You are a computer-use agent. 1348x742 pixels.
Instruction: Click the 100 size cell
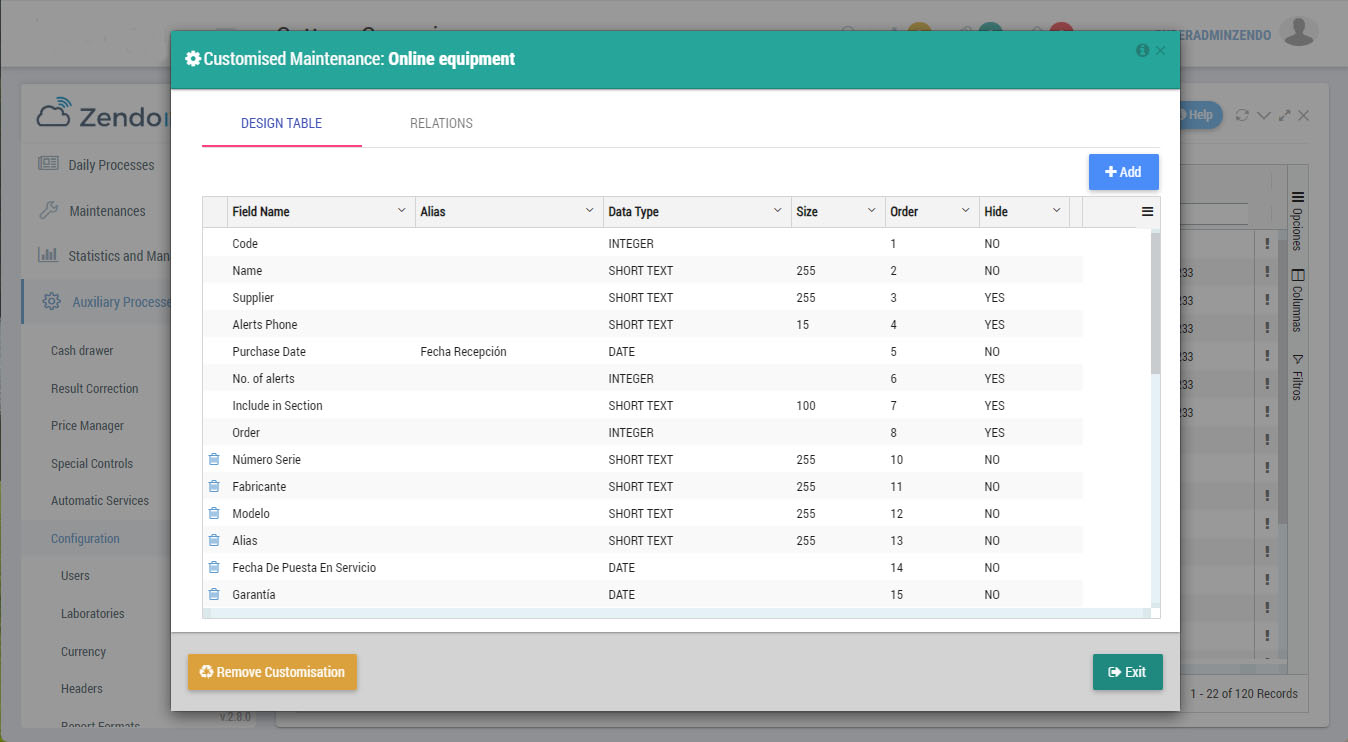click(806, 405)
